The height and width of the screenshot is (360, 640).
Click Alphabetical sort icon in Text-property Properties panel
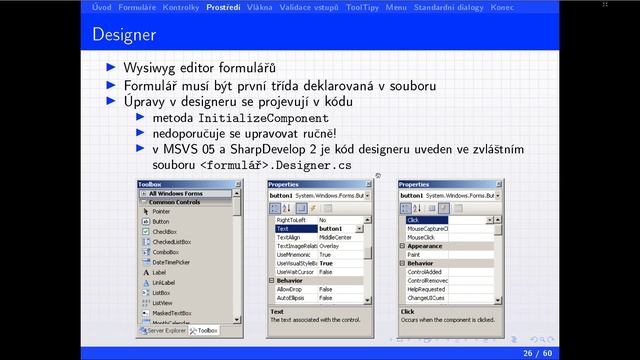(x=287, y=209)
